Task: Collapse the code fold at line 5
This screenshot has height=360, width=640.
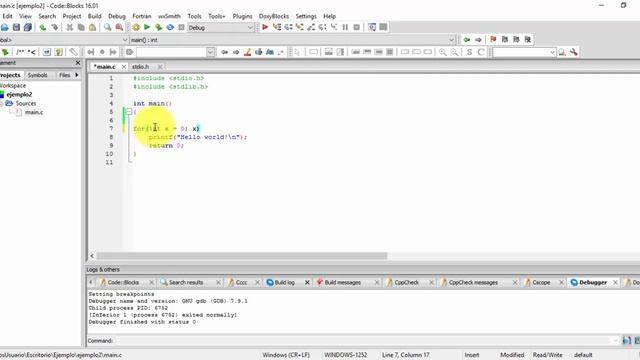Action: (x=129, y=111)
